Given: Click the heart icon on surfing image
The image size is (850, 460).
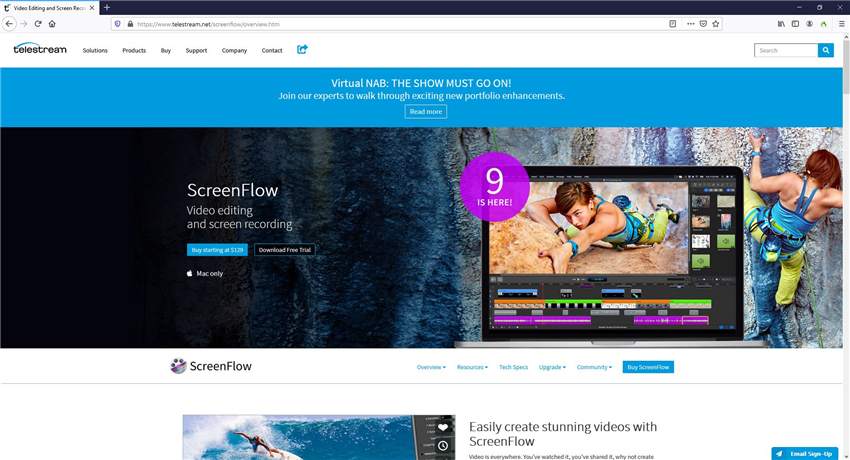Looking at the screenshot, I should 443,428.
